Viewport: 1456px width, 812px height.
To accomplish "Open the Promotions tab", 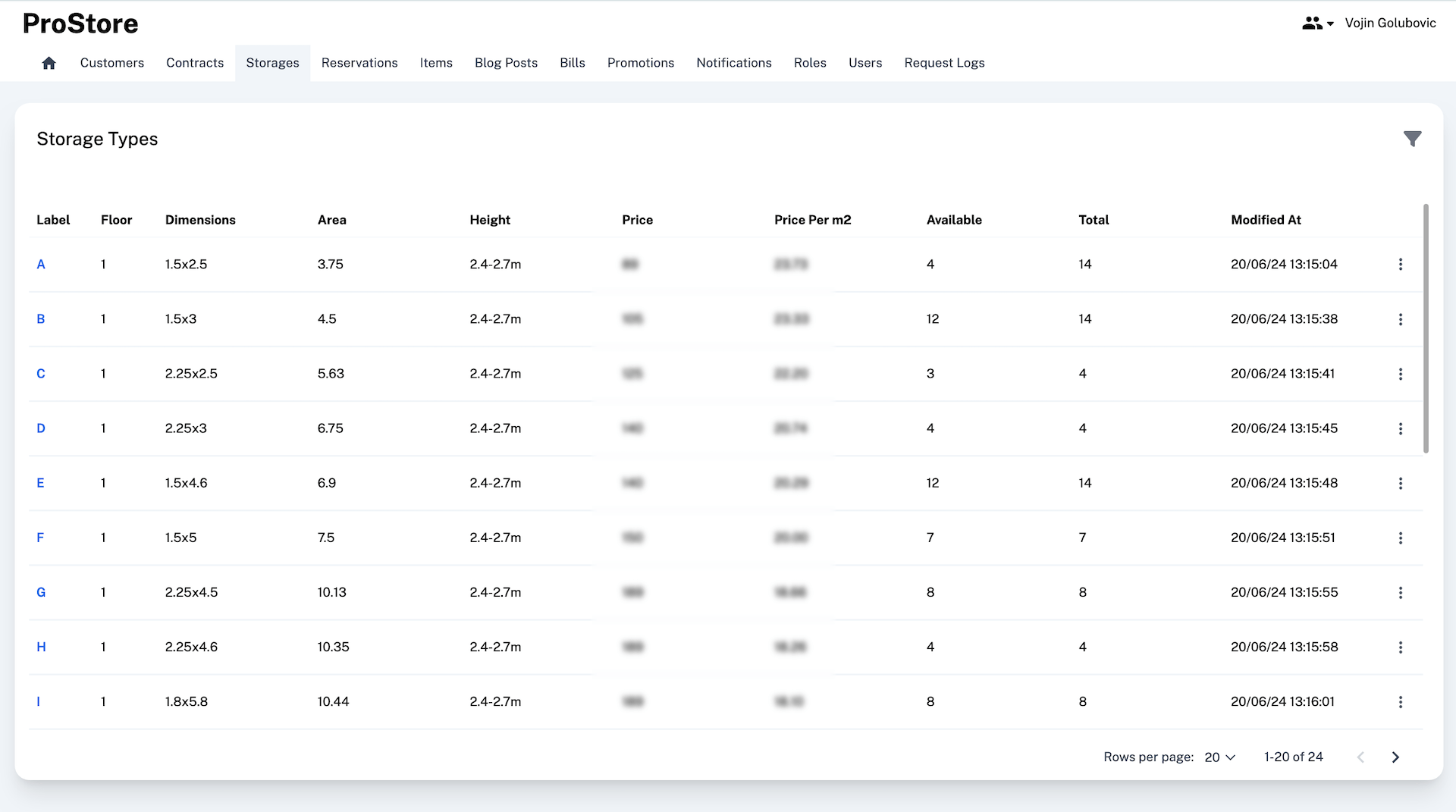I will point(641,63).
